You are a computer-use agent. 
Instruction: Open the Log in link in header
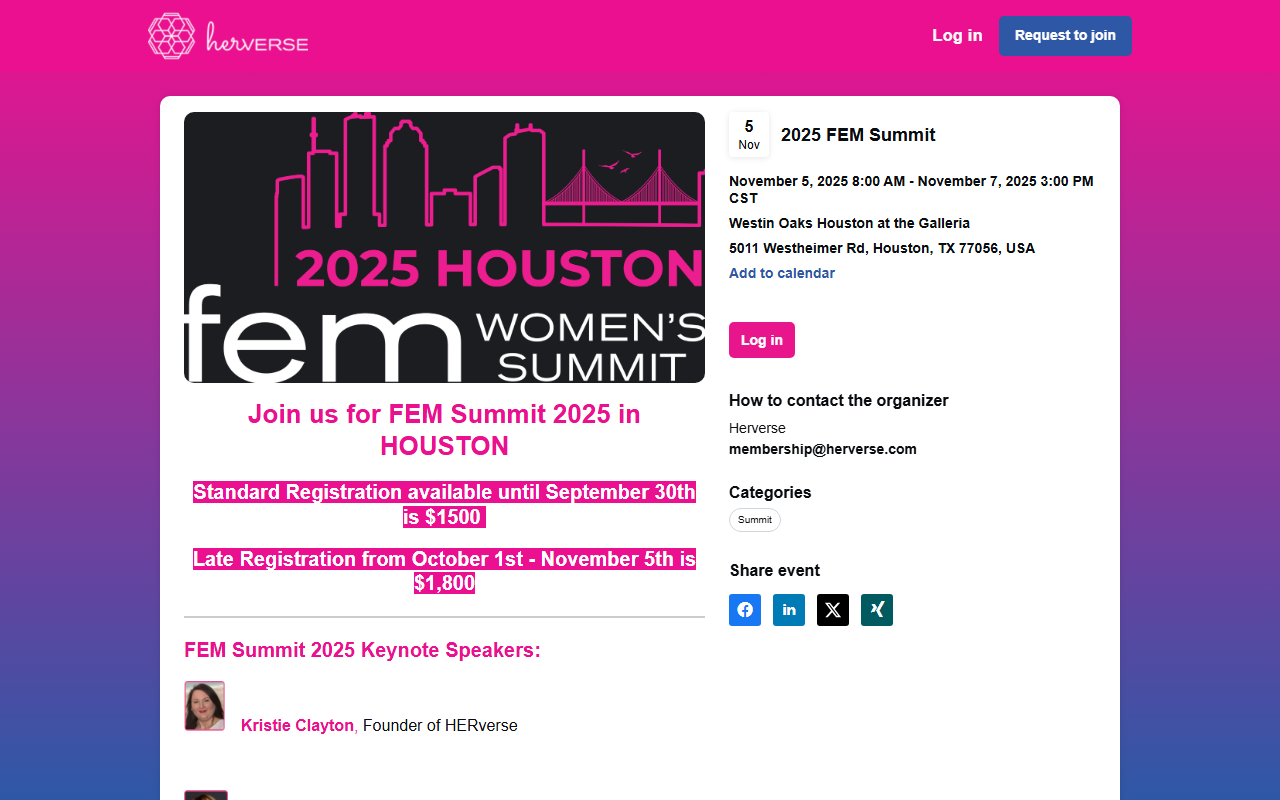click(x=957, y=35)
